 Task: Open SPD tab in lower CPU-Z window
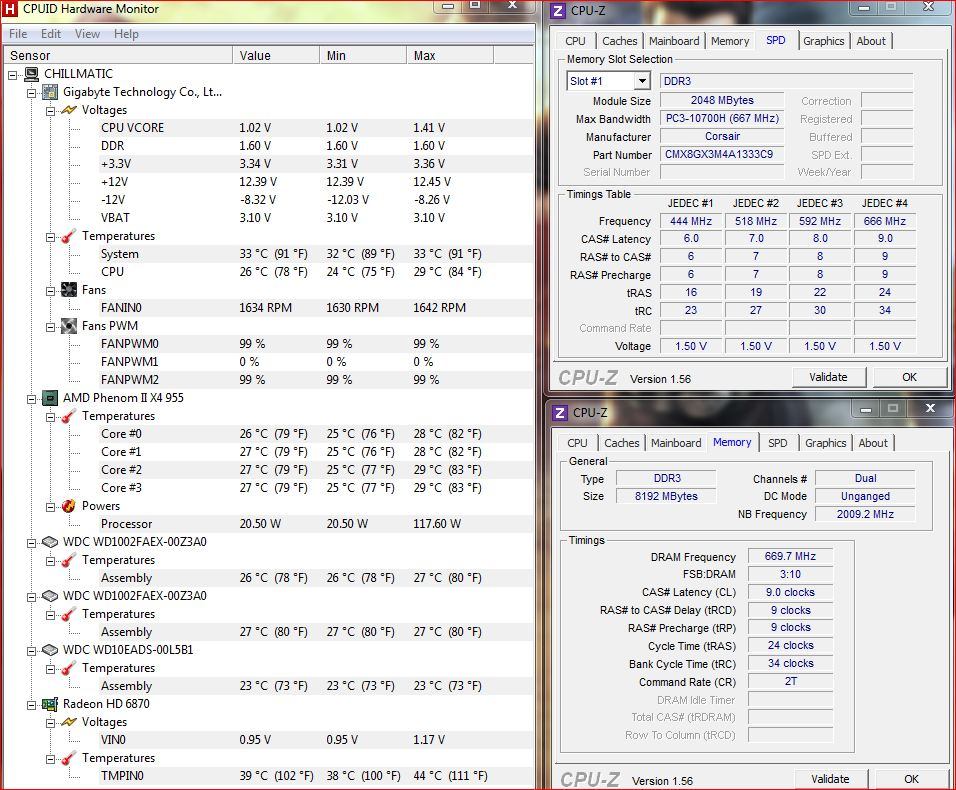[777, 443]
